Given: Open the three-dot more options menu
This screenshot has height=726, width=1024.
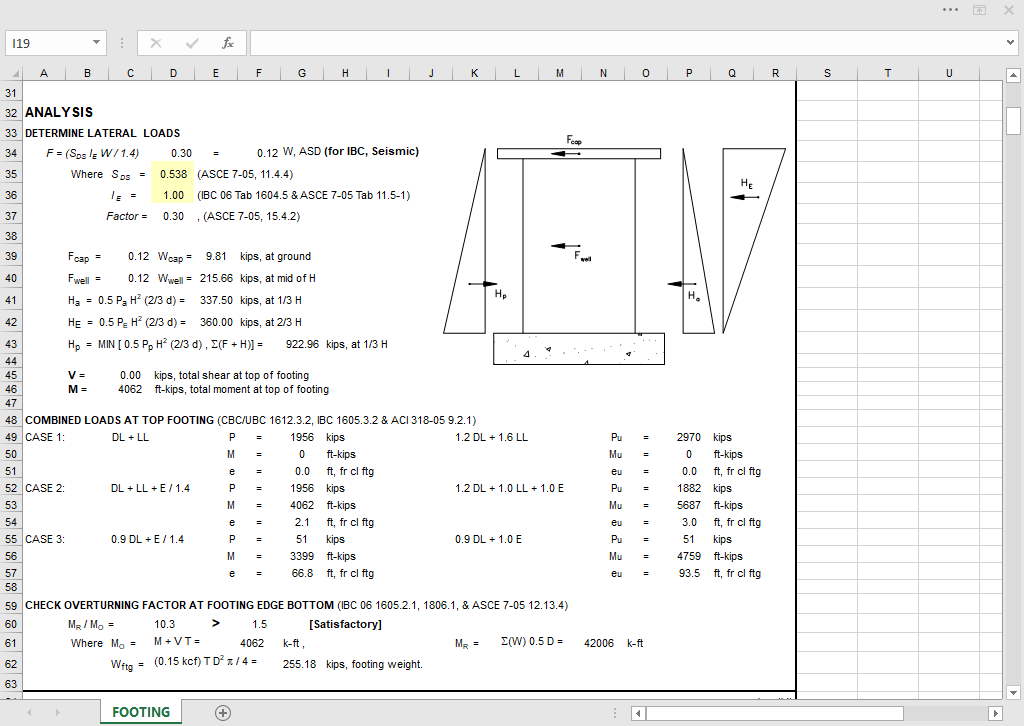Looking at the screenshot, I should pyautogui.click(x=950, y=10).
